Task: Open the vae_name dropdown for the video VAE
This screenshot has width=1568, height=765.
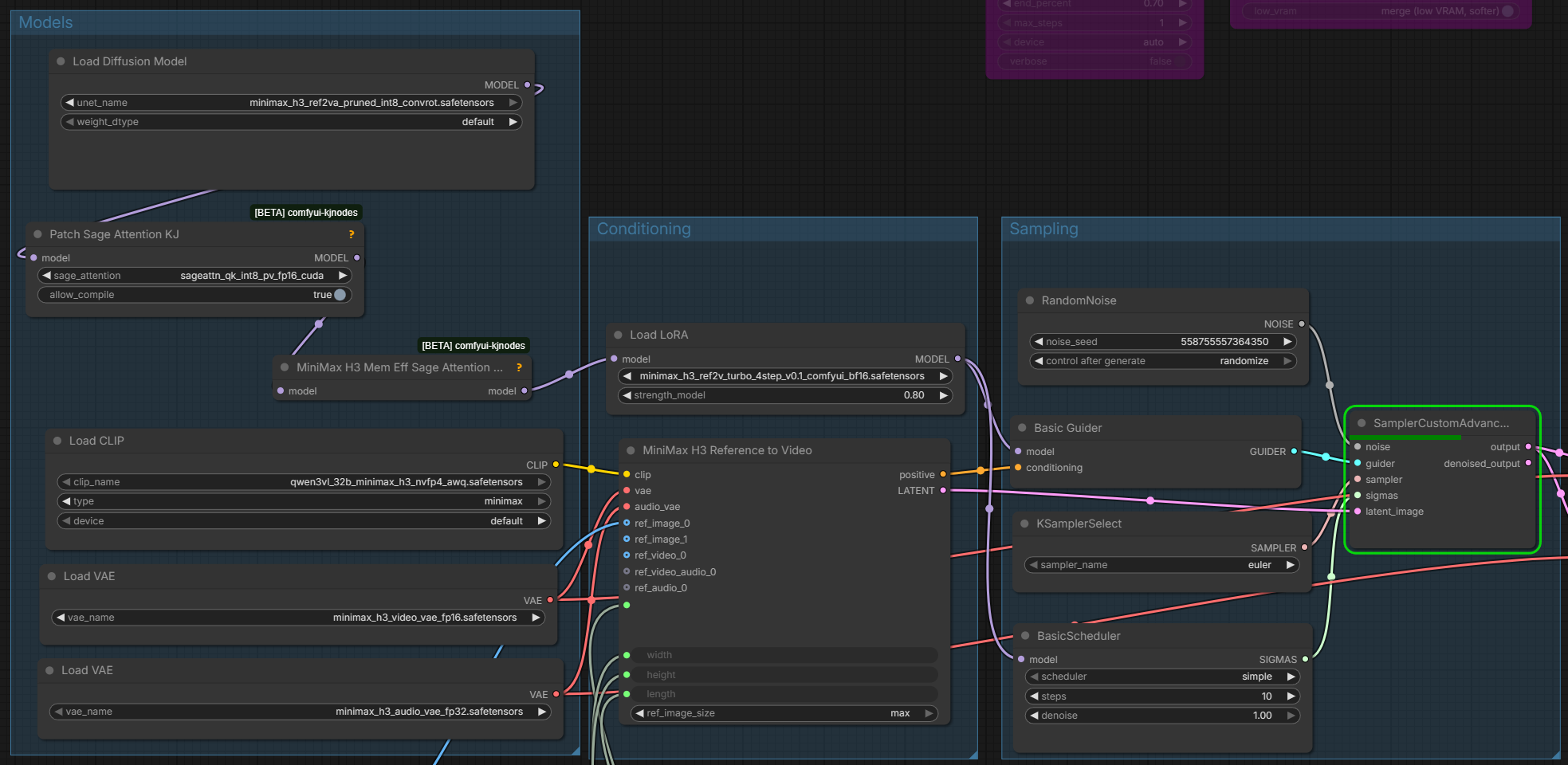Action: click(298, 618)
